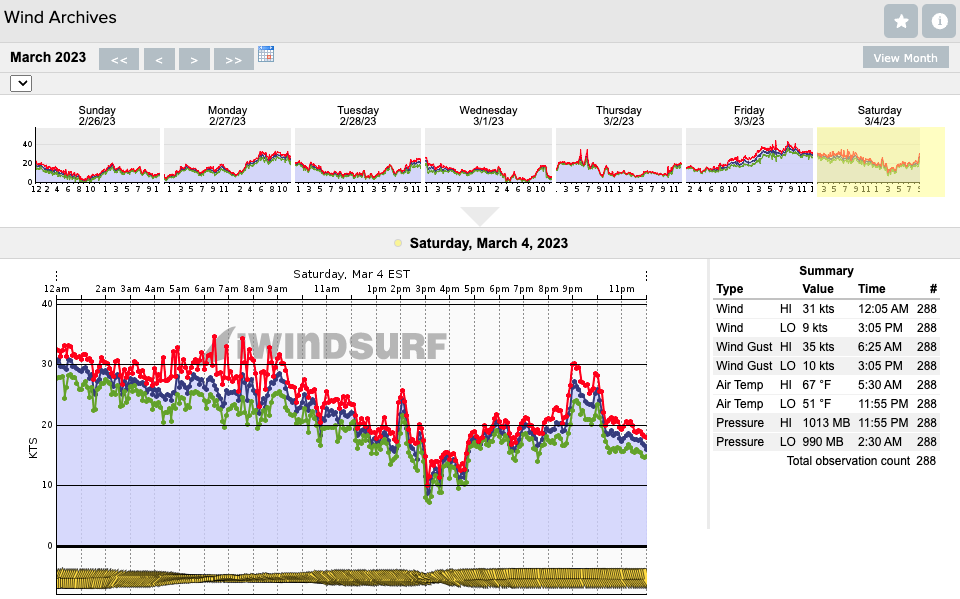Screen dimensions: 960x599
Task: Expand the small dropdown under March 2023
Action: point(21,83)
